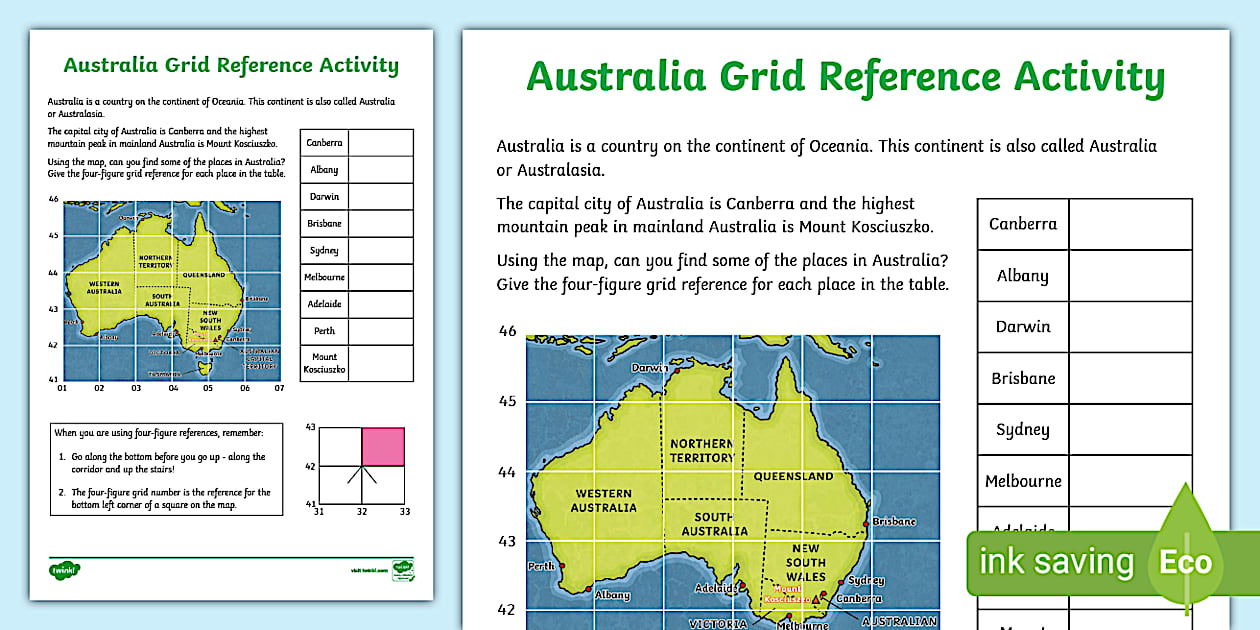Click QUEENSLAND on the large map
The width and height of the screenshot is (1260, 630).
pyautogui.click(x=793, y=476)
